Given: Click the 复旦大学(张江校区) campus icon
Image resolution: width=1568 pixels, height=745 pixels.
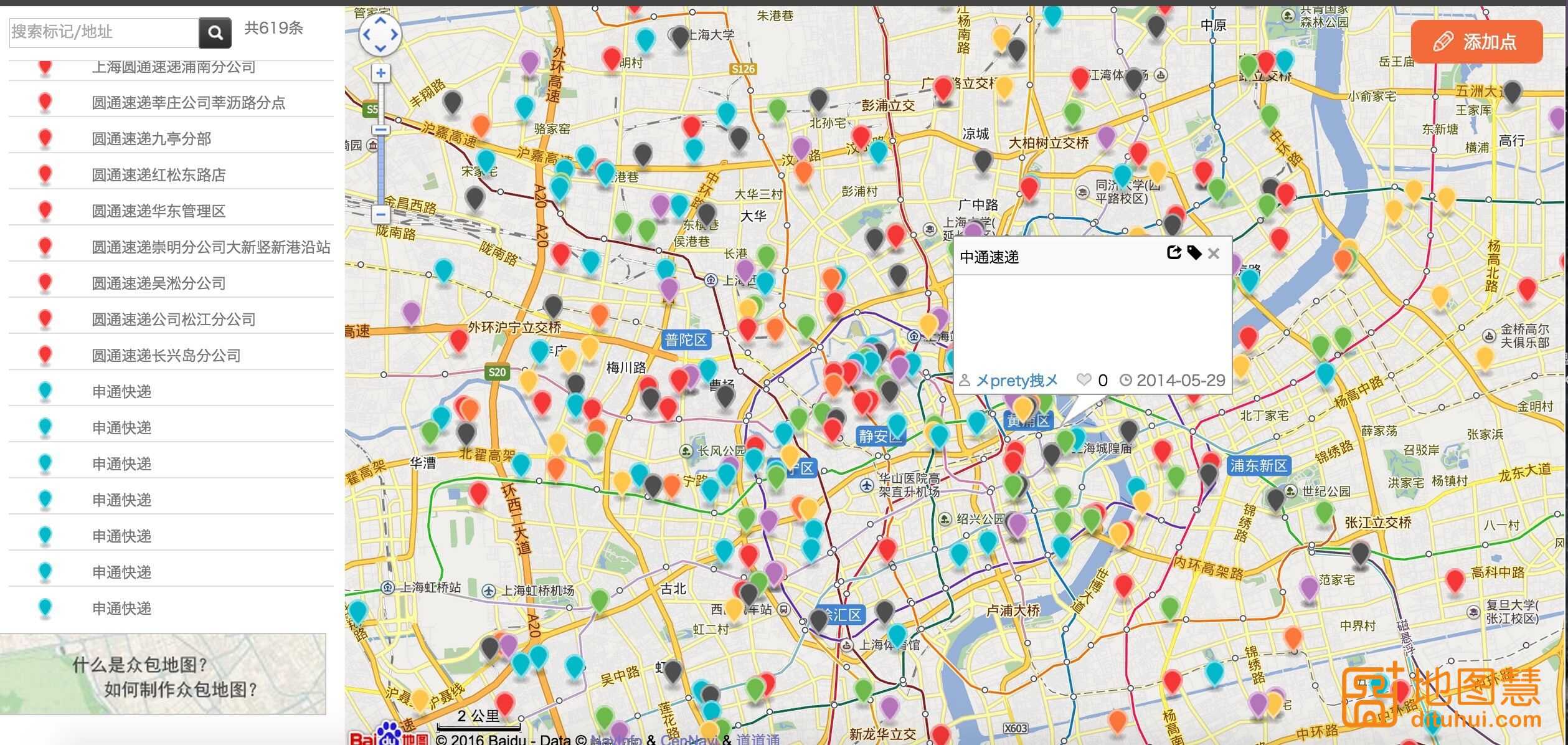Looking at the screenshot, I should 1474,612.
